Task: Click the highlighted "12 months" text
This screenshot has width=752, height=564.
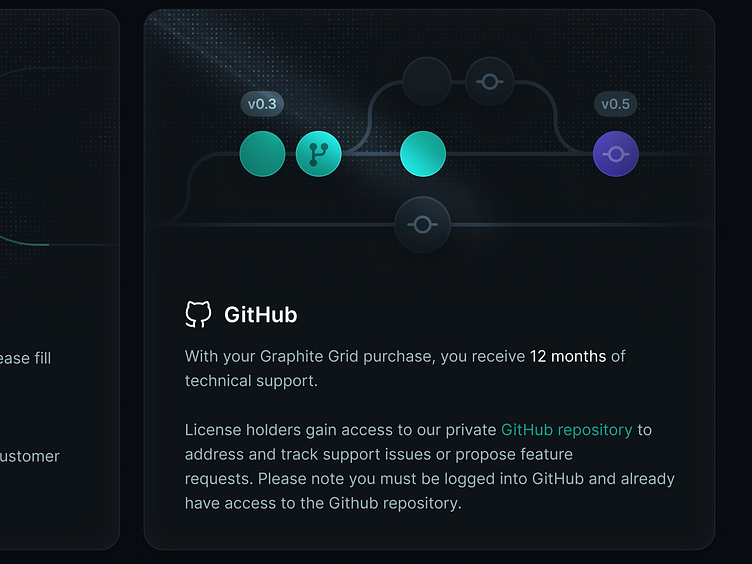Action: 568,356
